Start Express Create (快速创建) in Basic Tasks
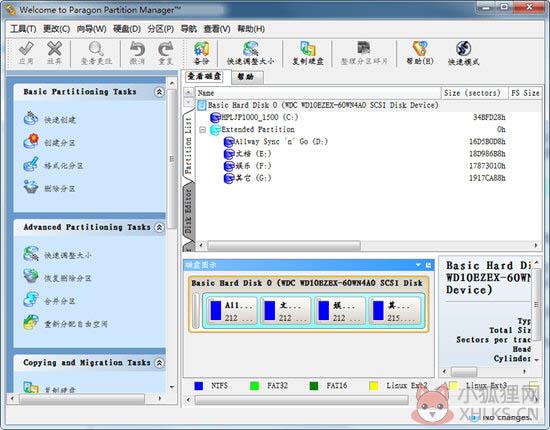The width and height of the screenshot is (550, 430). [31, 118]
